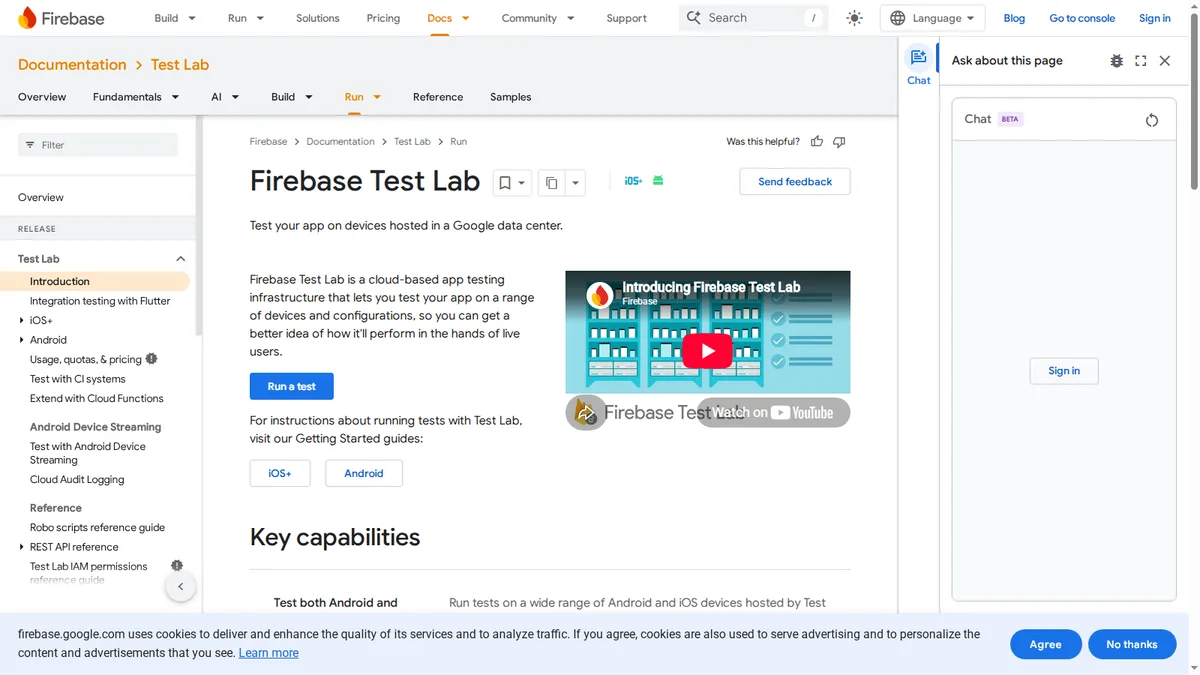The width and height of the screenshot is (1200, 675).
Task: Click the badge icon next to Usage, quotas, & pricing
Action: (x=152, y=359)
